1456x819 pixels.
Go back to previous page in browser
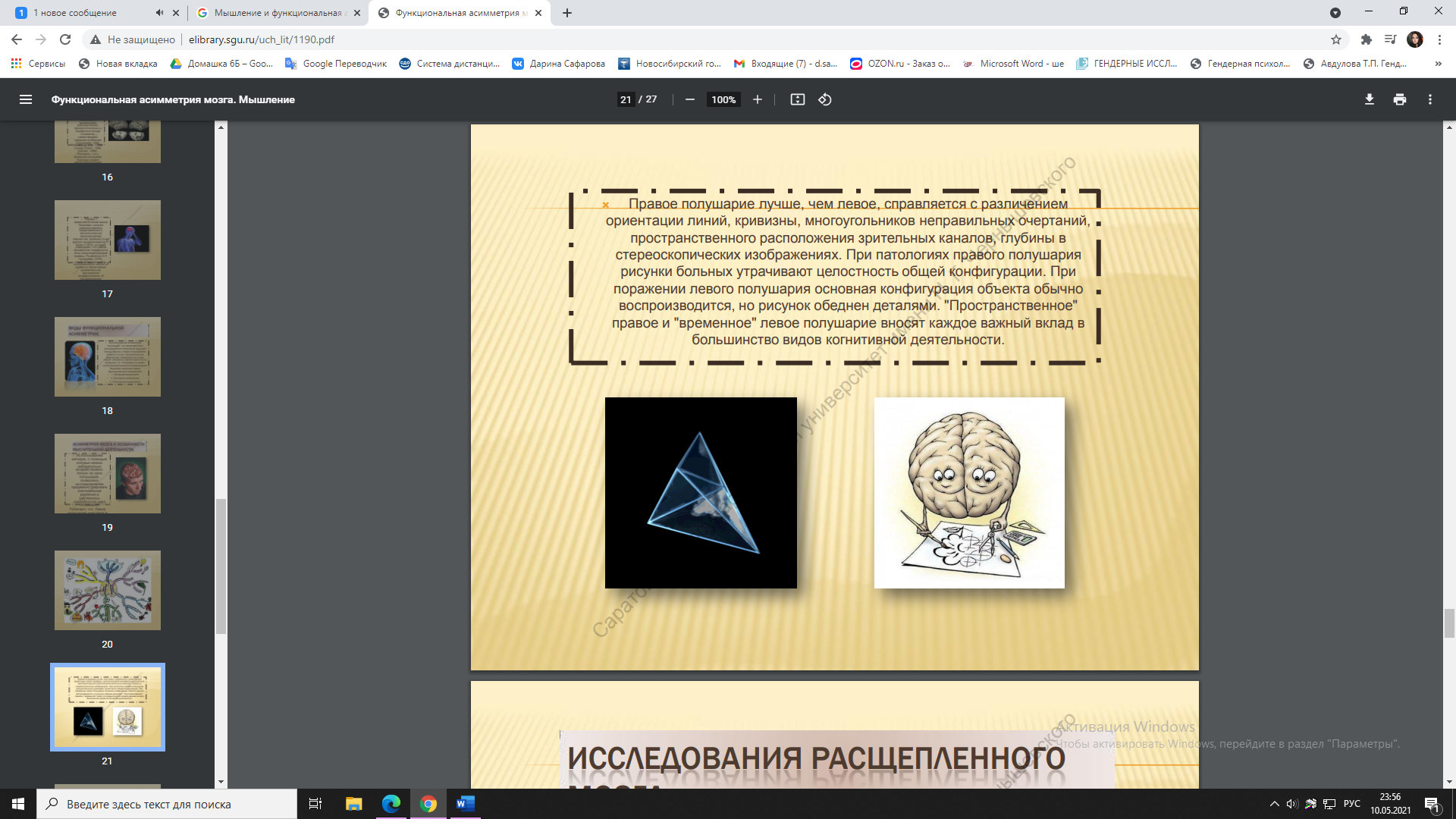17,39
